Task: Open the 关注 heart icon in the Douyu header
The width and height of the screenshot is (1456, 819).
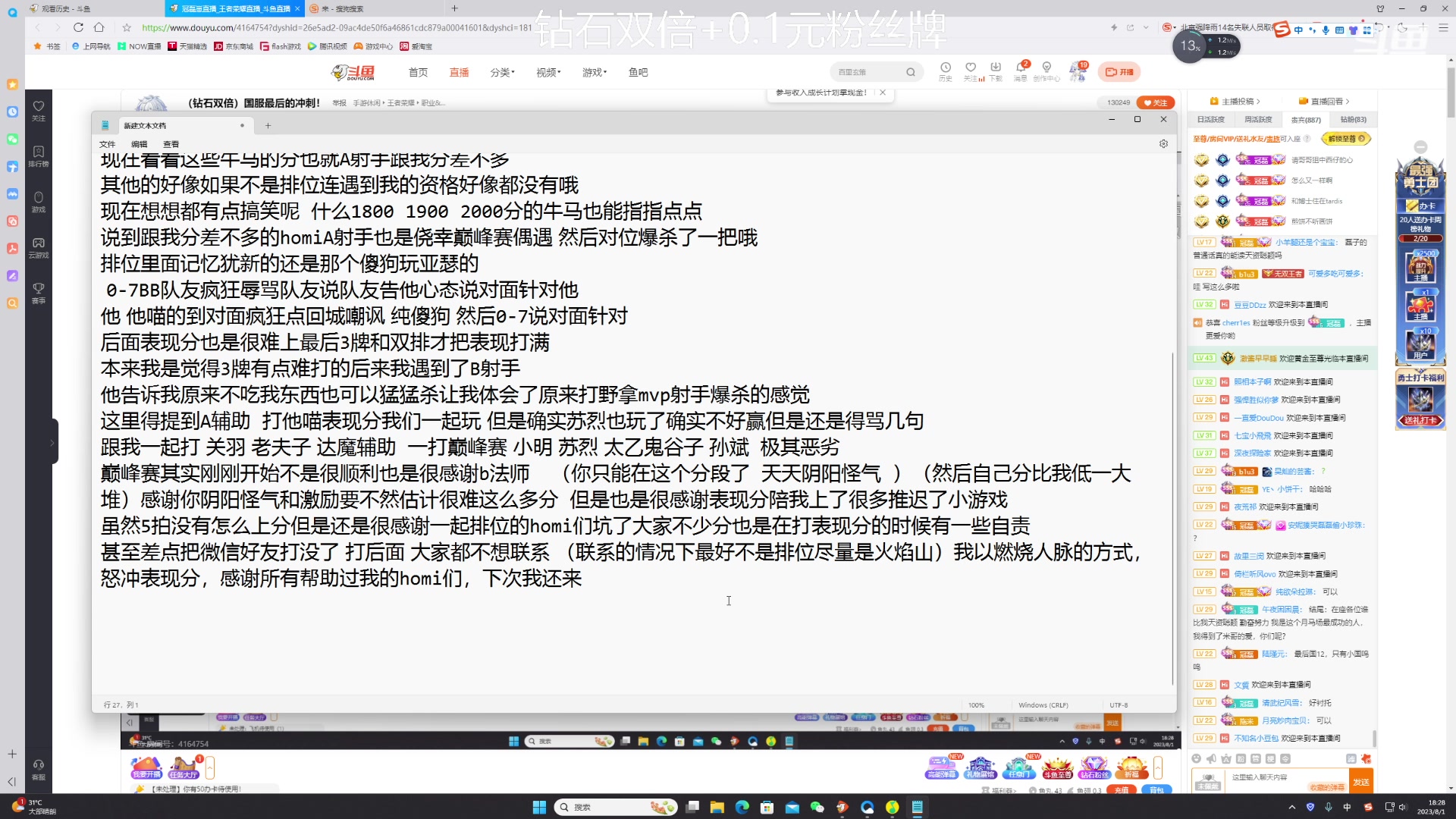Action: tap(971, 71)
